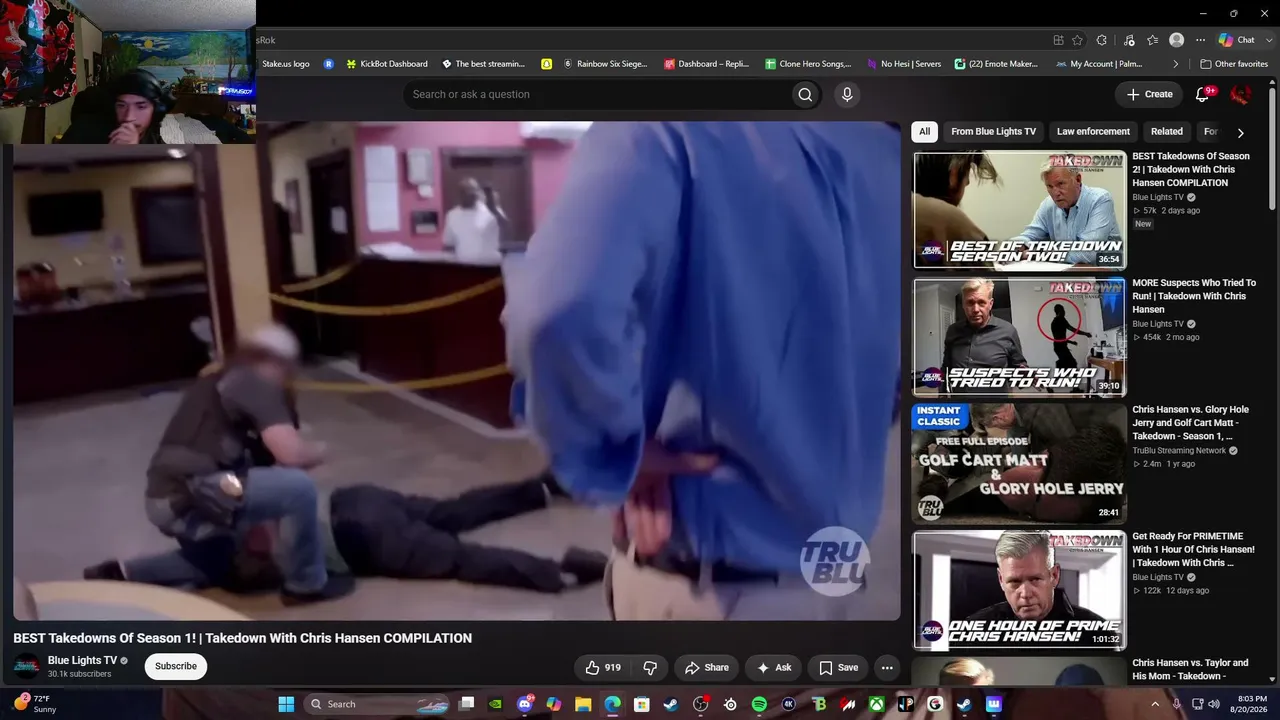This screenshot has height=720, width=1280.
Task: Open the One Hour of Prime Chris Hansen thumbnail
Action: (1019, 590)
